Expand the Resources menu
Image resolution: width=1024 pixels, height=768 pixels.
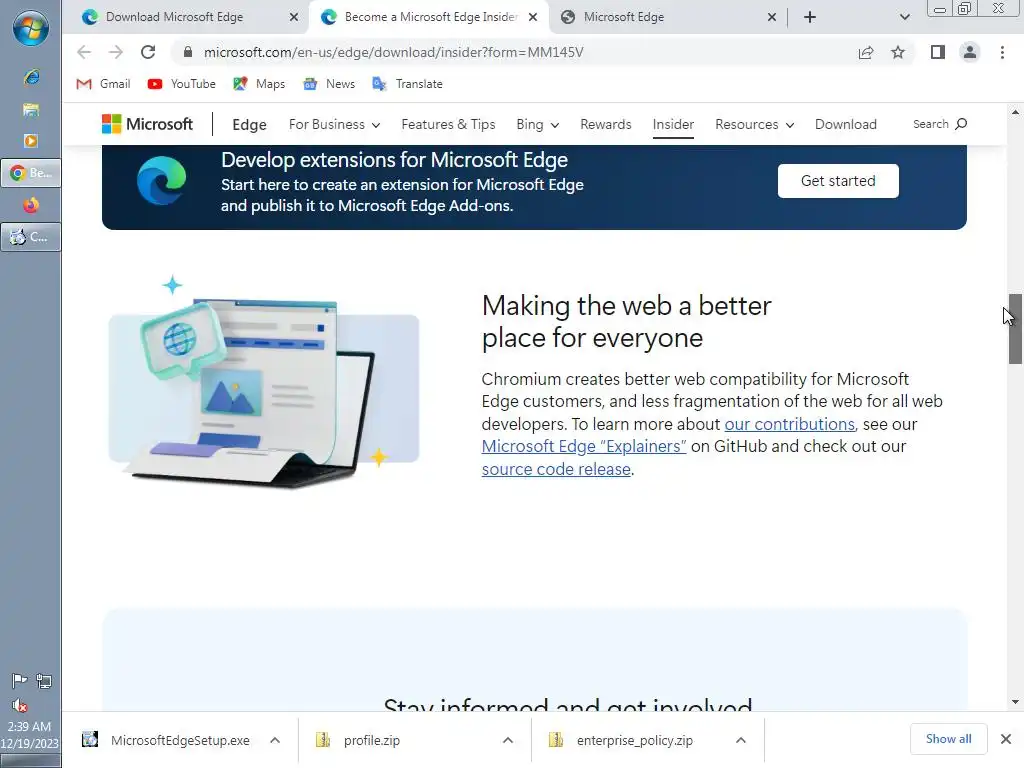[x=754, y=124]
